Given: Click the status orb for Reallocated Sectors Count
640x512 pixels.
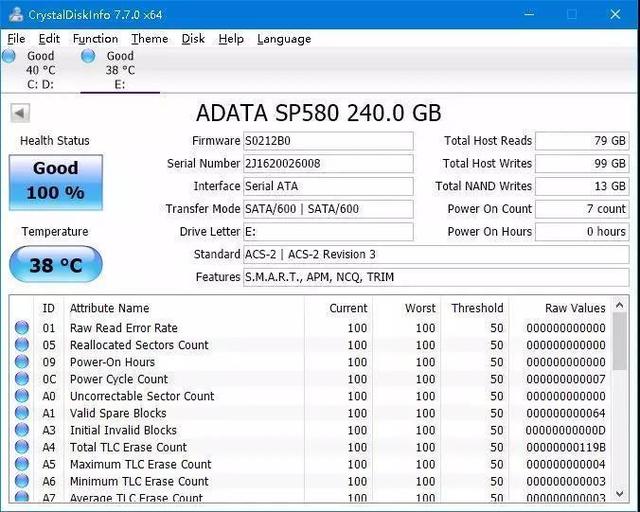Looking at the screenshot, I should [x=22, y=345].
